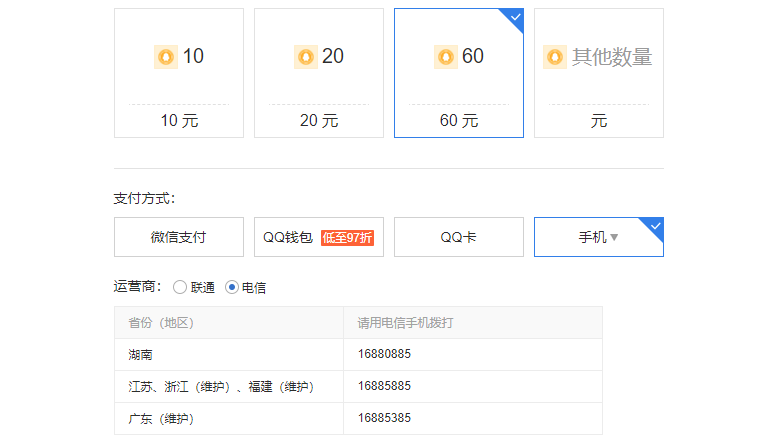
Task: Choose the 20 元 recharge amount
Action: click(319, 121)
